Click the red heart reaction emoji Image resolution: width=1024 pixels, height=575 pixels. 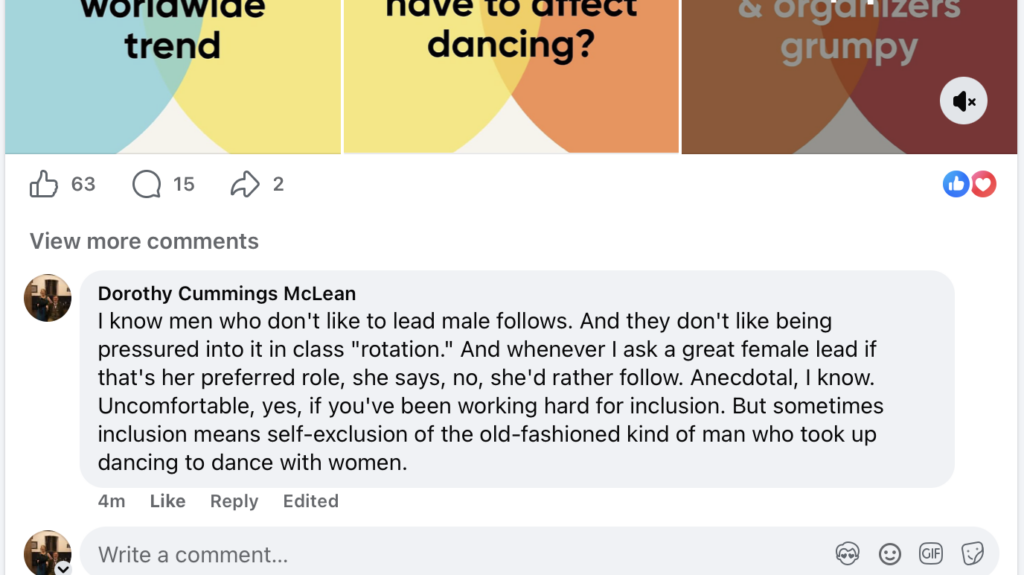pyautogui.click(x=984, y=184)
